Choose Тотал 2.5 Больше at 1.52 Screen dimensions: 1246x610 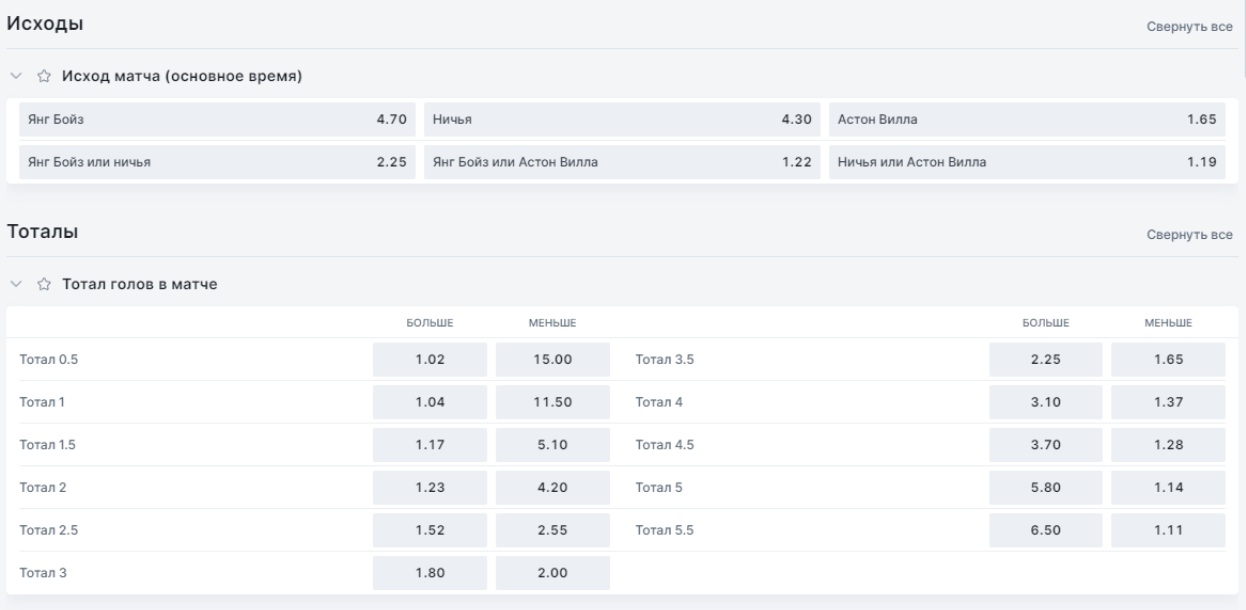tap(430, 531)
